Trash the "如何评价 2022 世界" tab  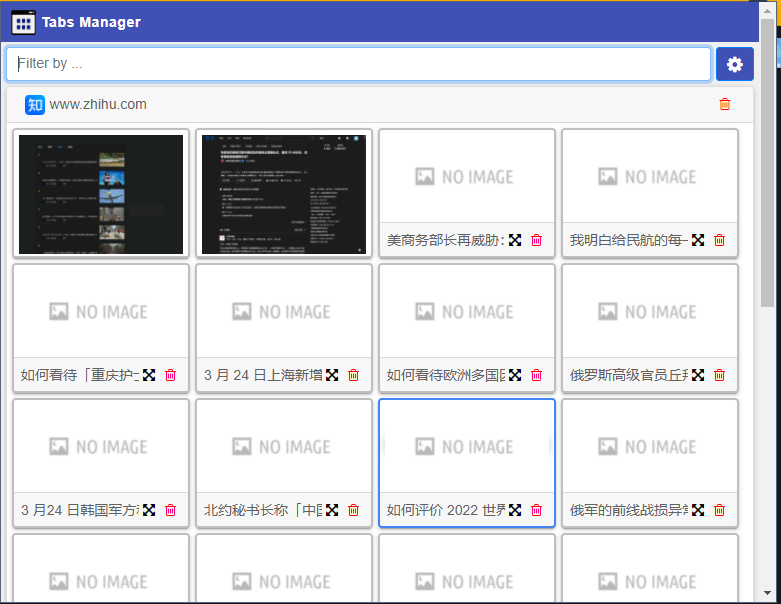click(x=536, y=510)
